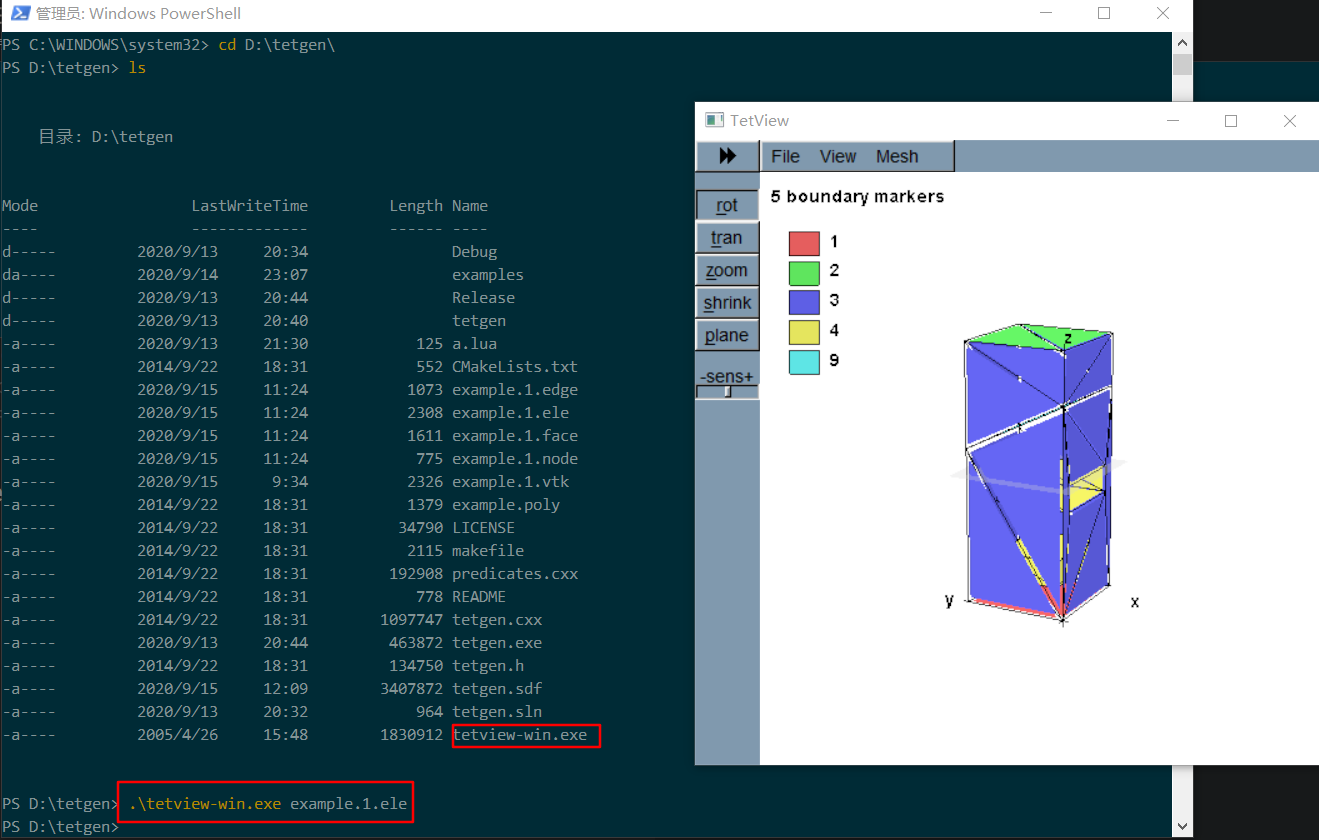The height and width of the screenshot is (840, 1319).
Task: Click 'predicates.cxx' in the file listing
Action: click(515, 573)
